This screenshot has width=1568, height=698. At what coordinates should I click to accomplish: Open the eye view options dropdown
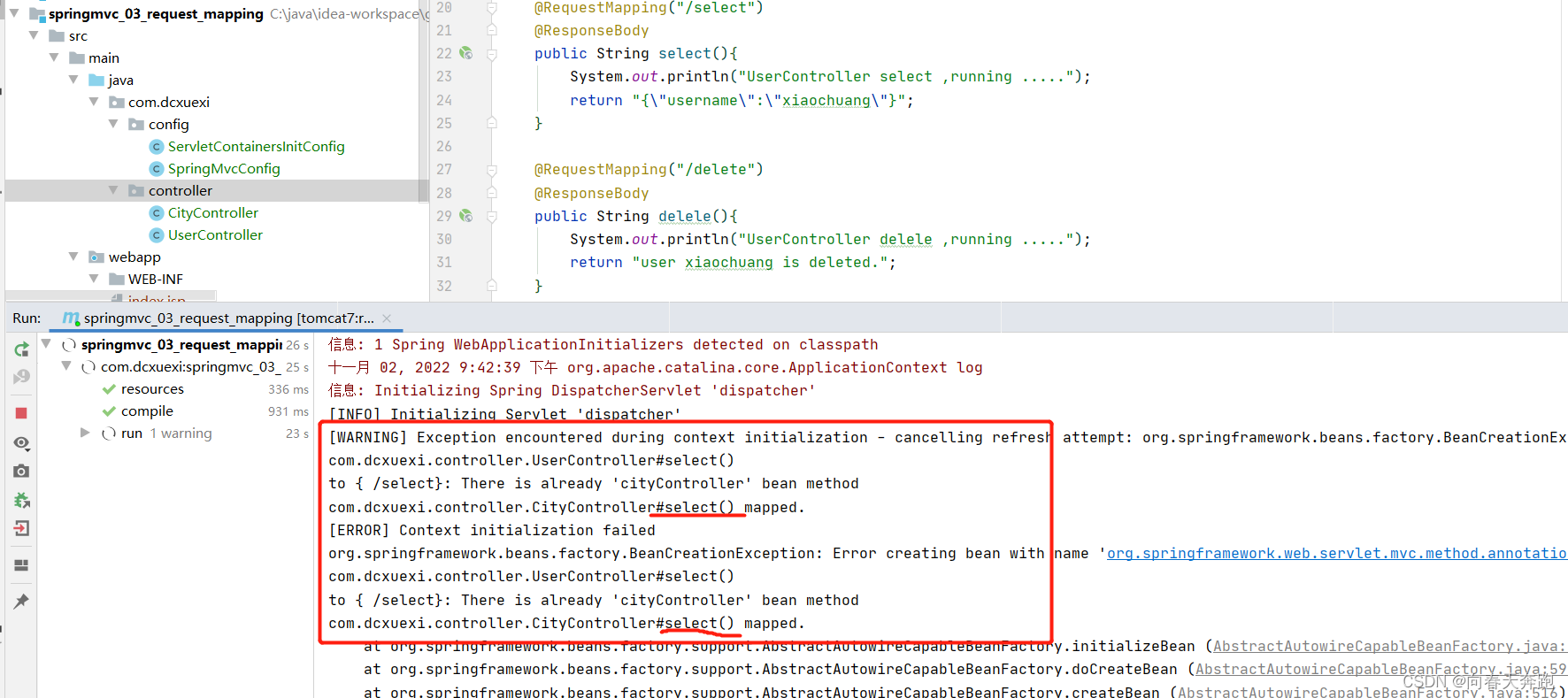22,442
